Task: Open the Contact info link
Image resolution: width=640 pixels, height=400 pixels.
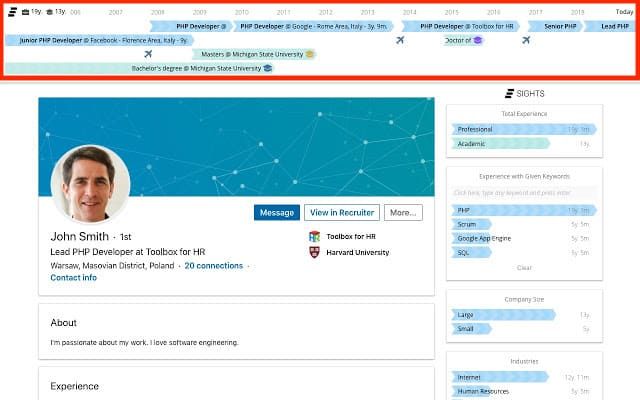Action: click(x=73, y=278)
